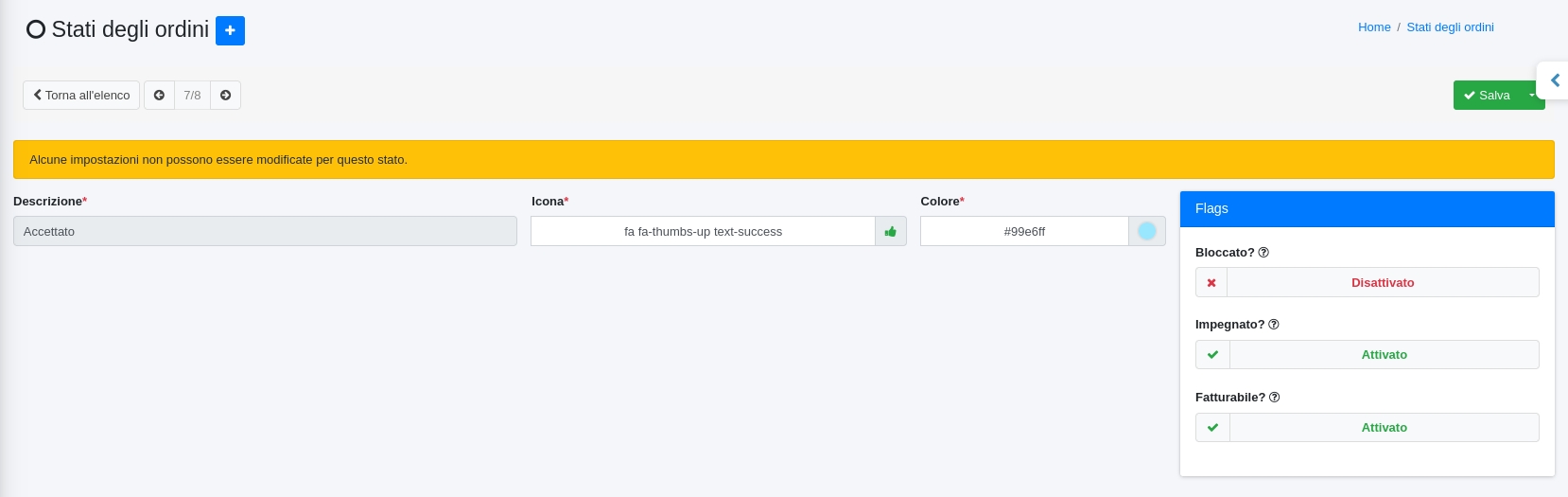Click help icon next to Fatturabile
Image resolution: width=1568 pixels, height=497 pixels.
pos(1274,398)
